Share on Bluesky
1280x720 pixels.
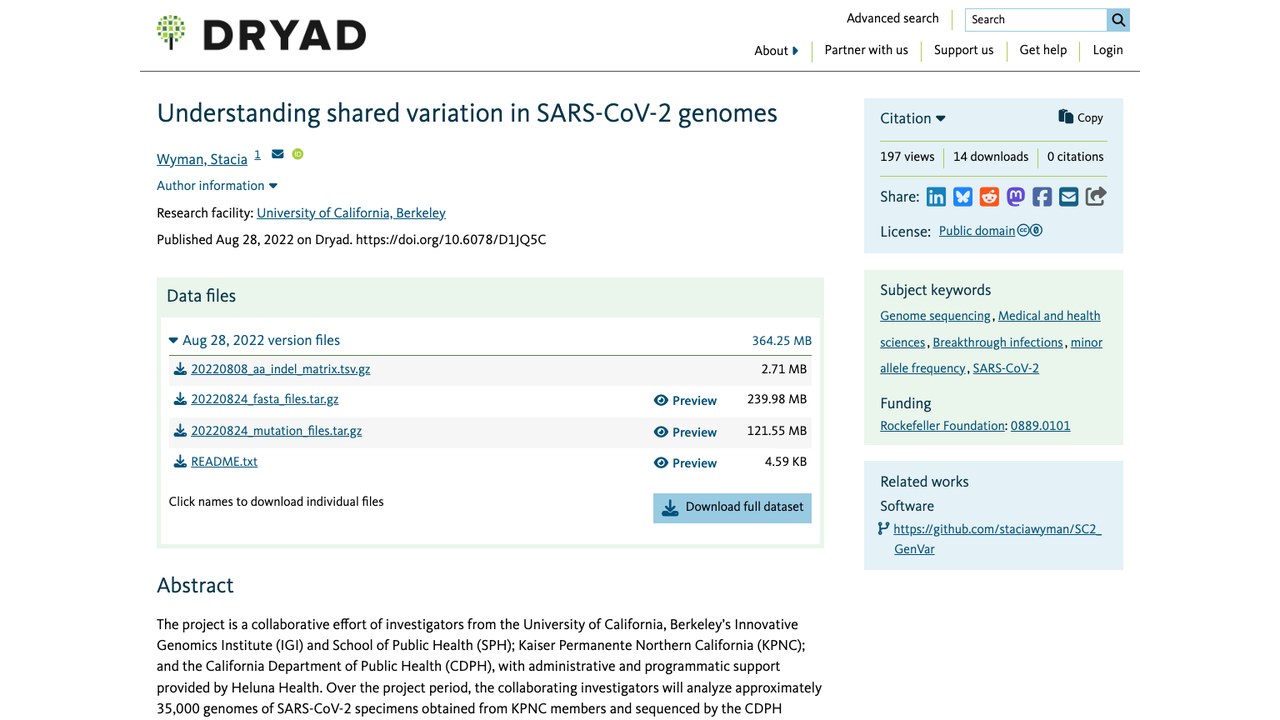(962, 197)
